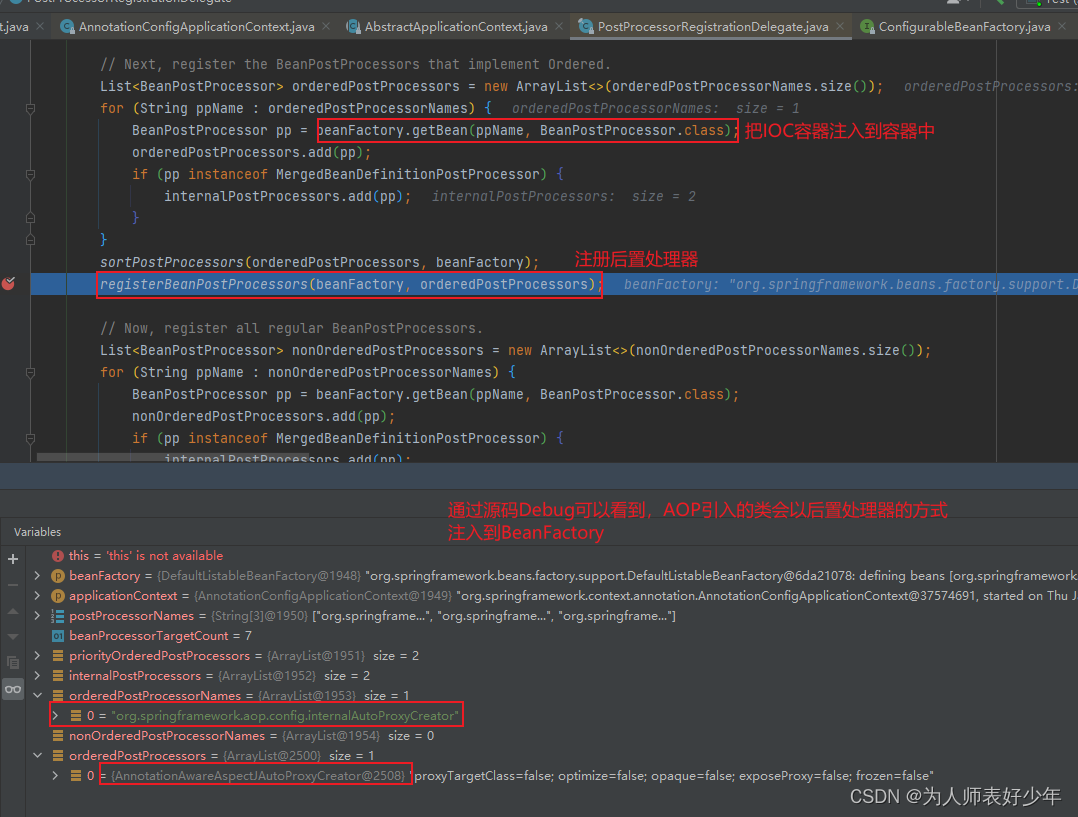The image size is (1078, 817).
Task: Click the list icon next to orderedPostProcessorNames
Action: pos(58,695)
